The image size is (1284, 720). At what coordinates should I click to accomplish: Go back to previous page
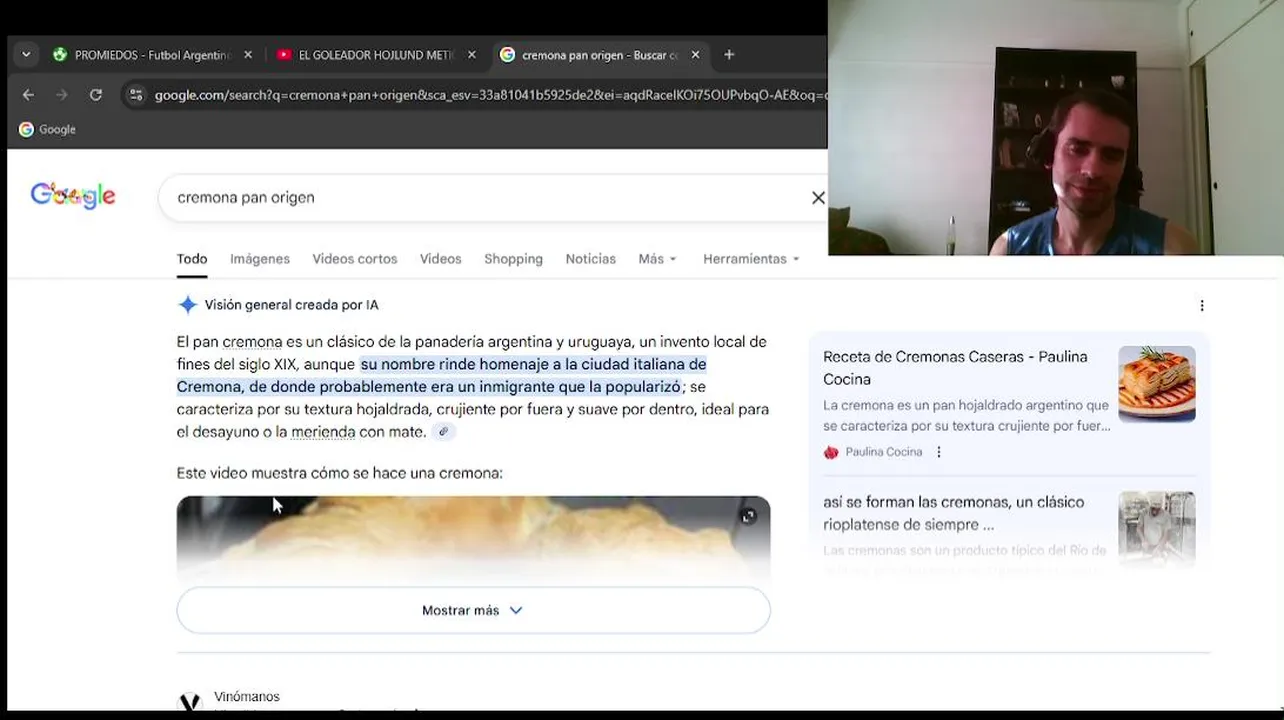point(28,95)
